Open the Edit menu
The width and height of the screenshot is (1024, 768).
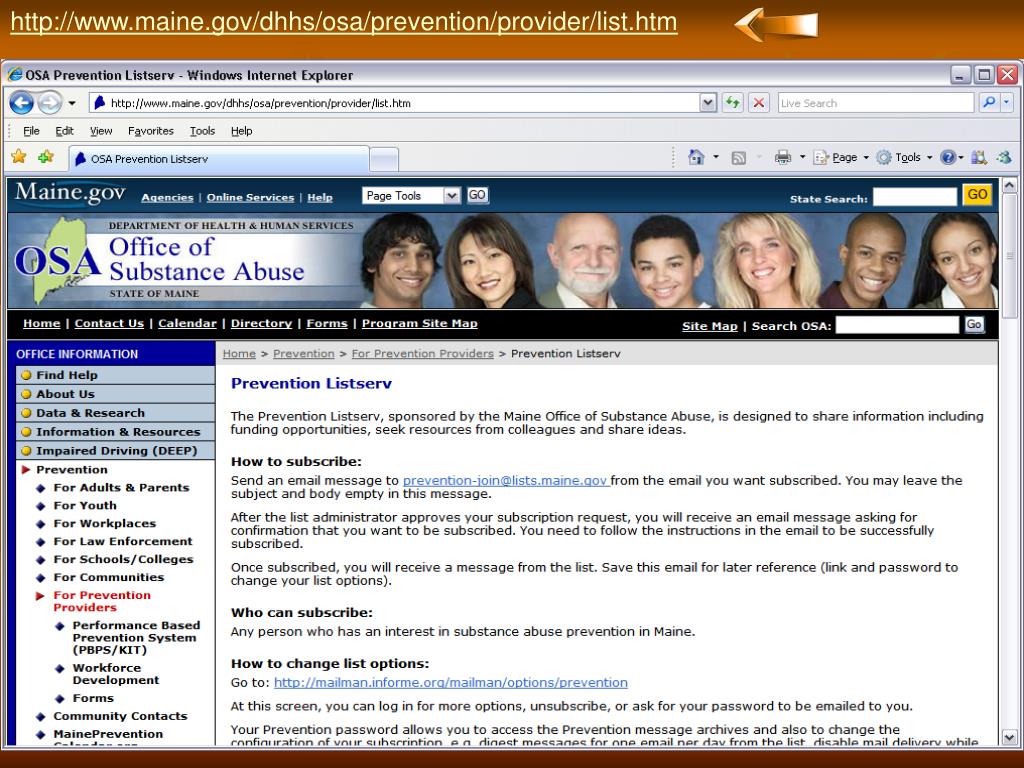pyautogui.click(x=64, y=131)
